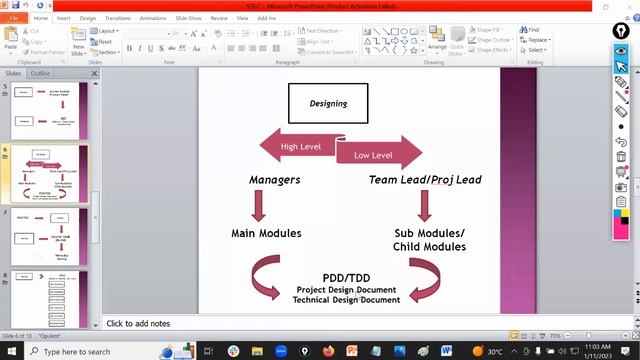640x360 pixels.
Task: Select the eraser tool in annotation toolbar
Action: click(x=621, y=111)
